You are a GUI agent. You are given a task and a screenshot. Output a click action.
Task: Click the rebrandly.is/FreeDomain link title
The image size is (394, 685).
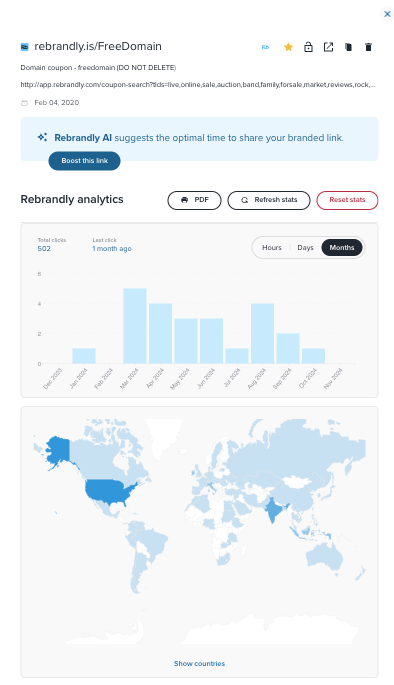tap(98, 46)
